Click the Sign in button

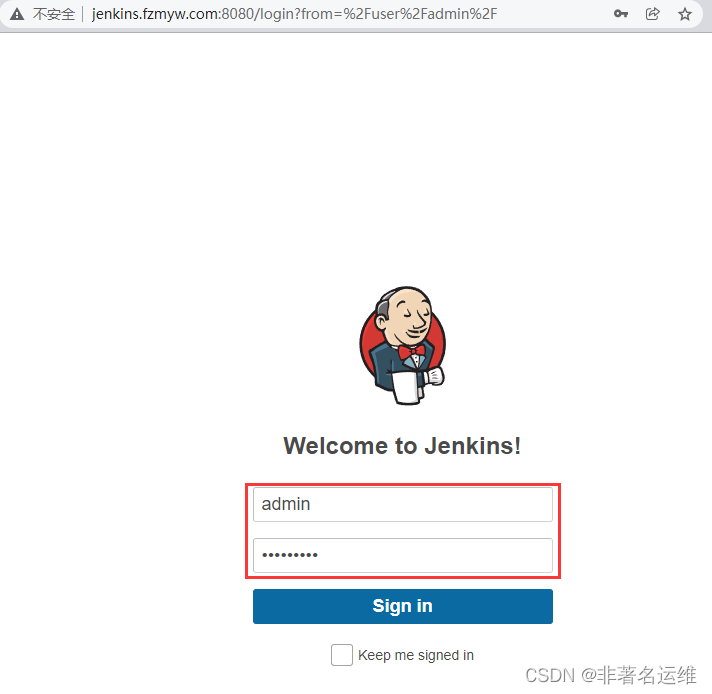[x=403, y=606]
